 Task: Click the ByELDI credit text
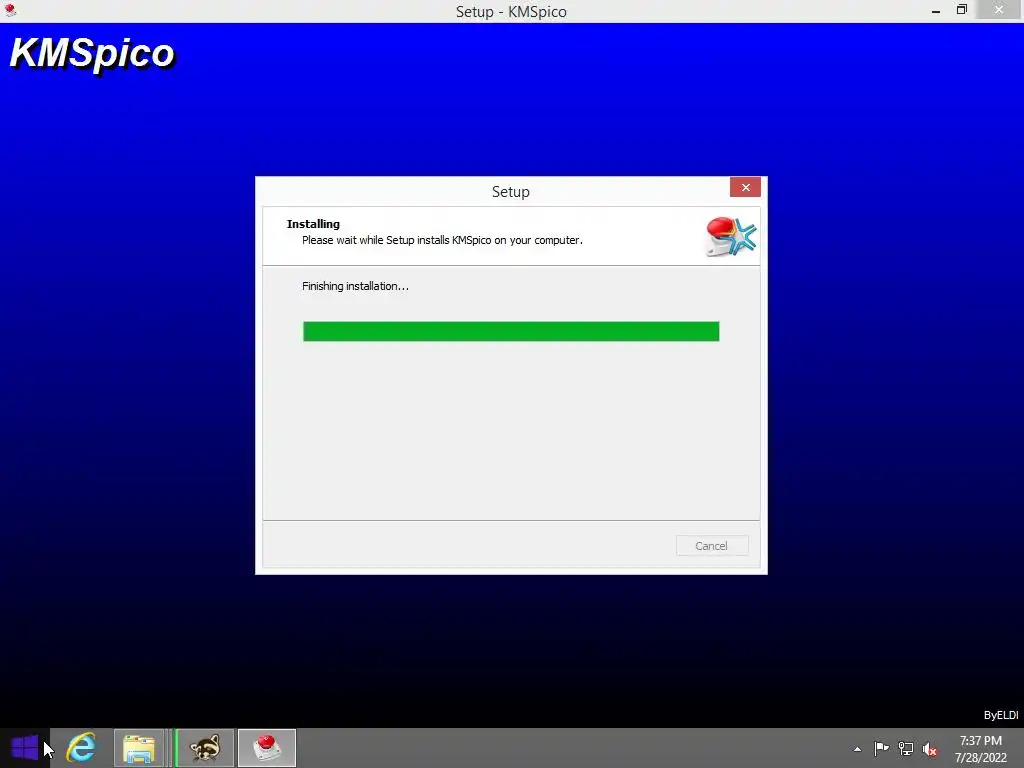coord(1000,715)
